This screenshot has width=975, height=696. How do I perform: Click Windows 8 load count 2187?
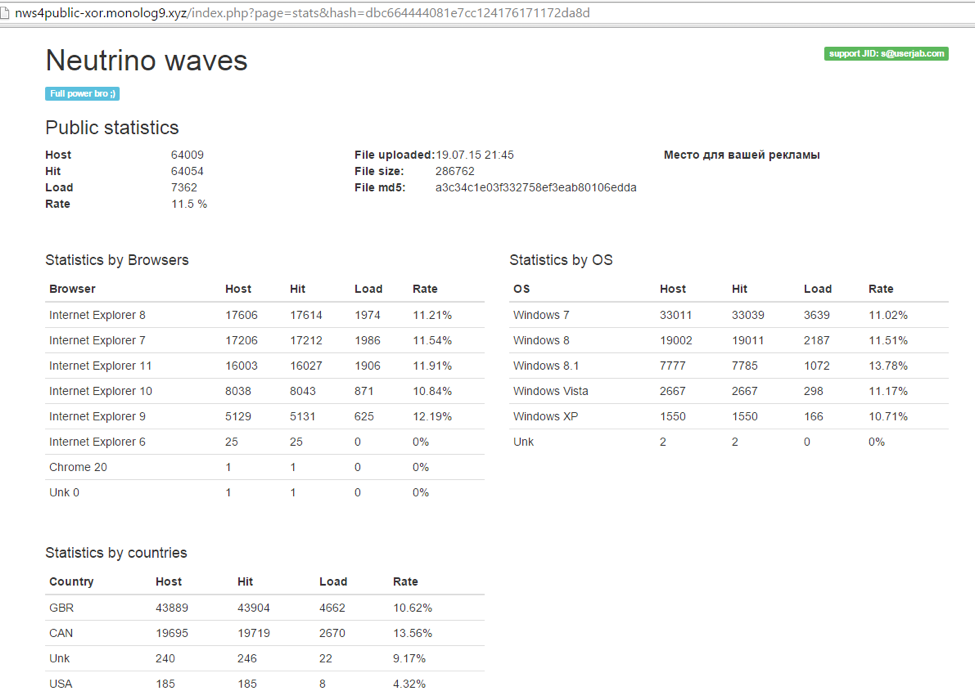pos(816,340)
